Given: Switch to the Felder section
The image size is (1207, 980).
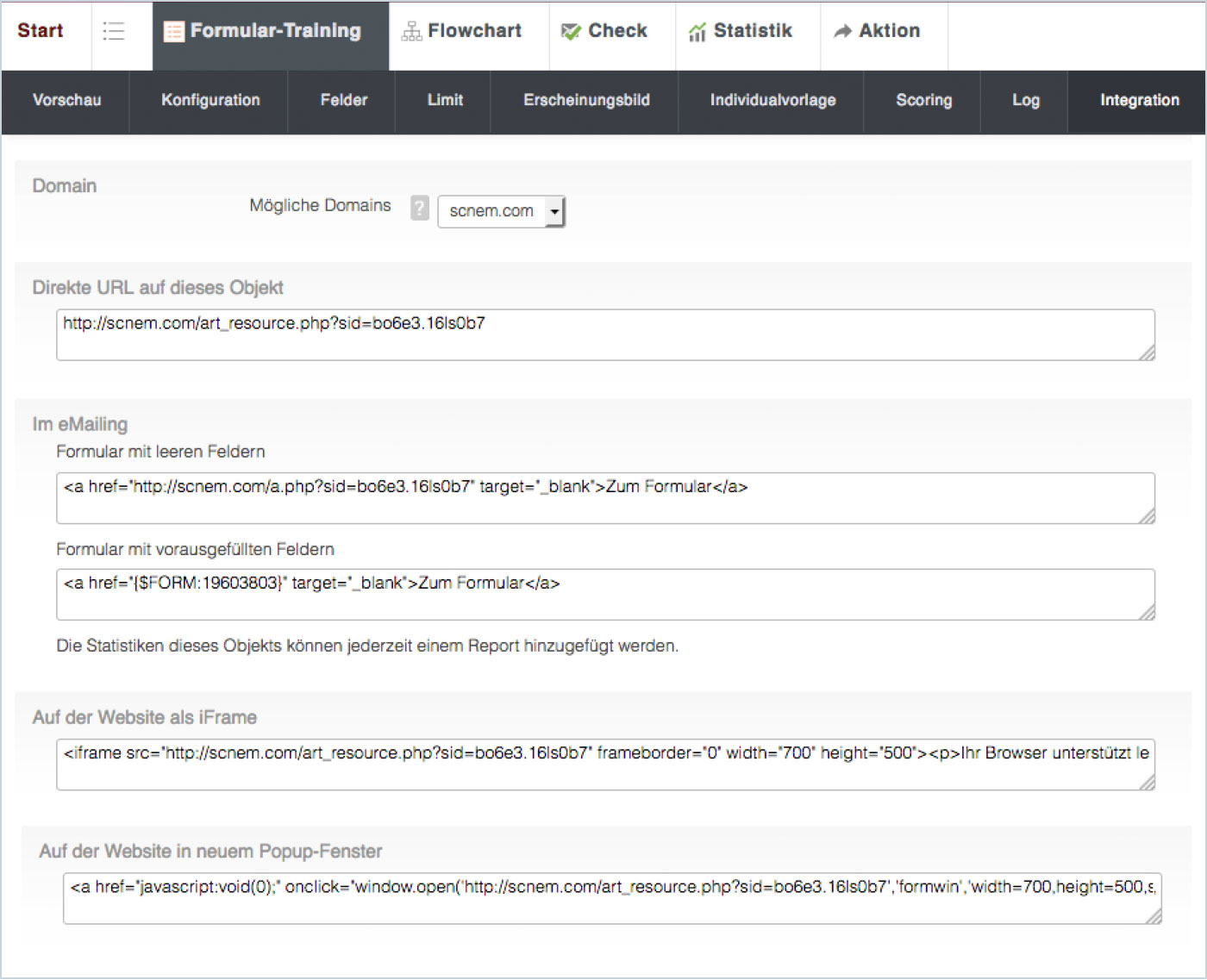Looking at the screenshot, I should coord(343,100).
